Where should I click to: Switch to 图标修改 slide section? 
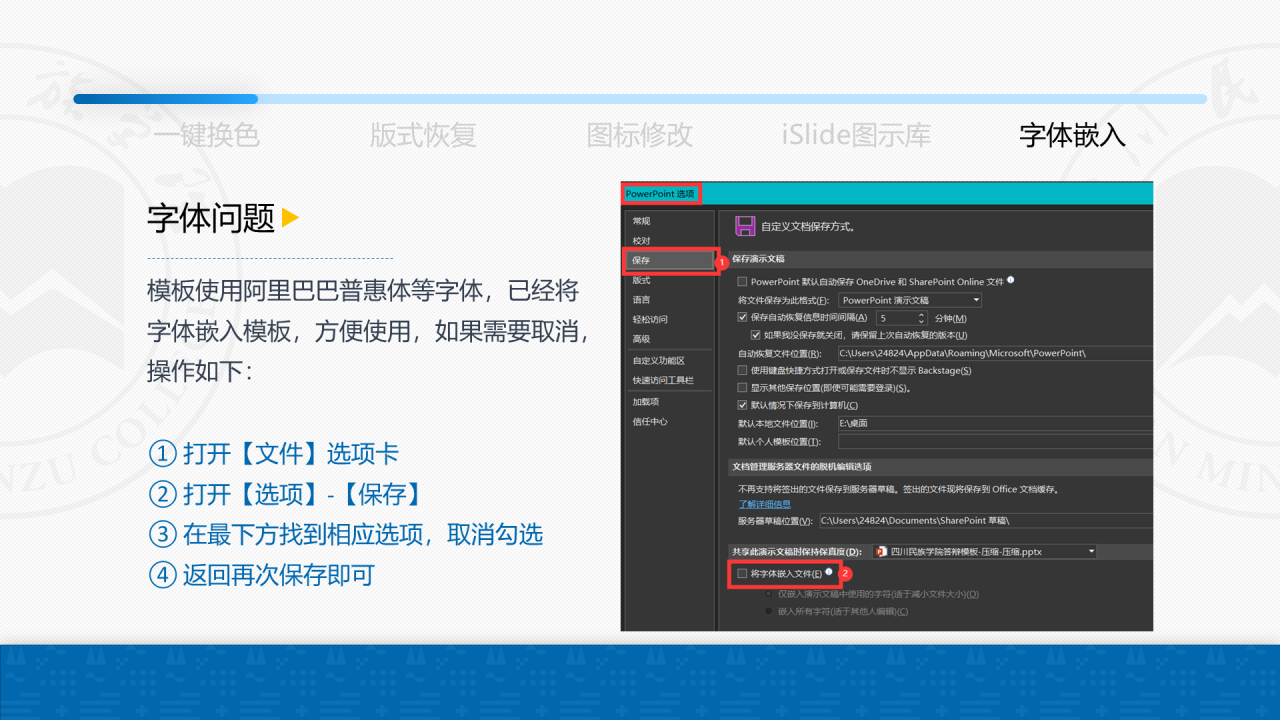[640, 135]
